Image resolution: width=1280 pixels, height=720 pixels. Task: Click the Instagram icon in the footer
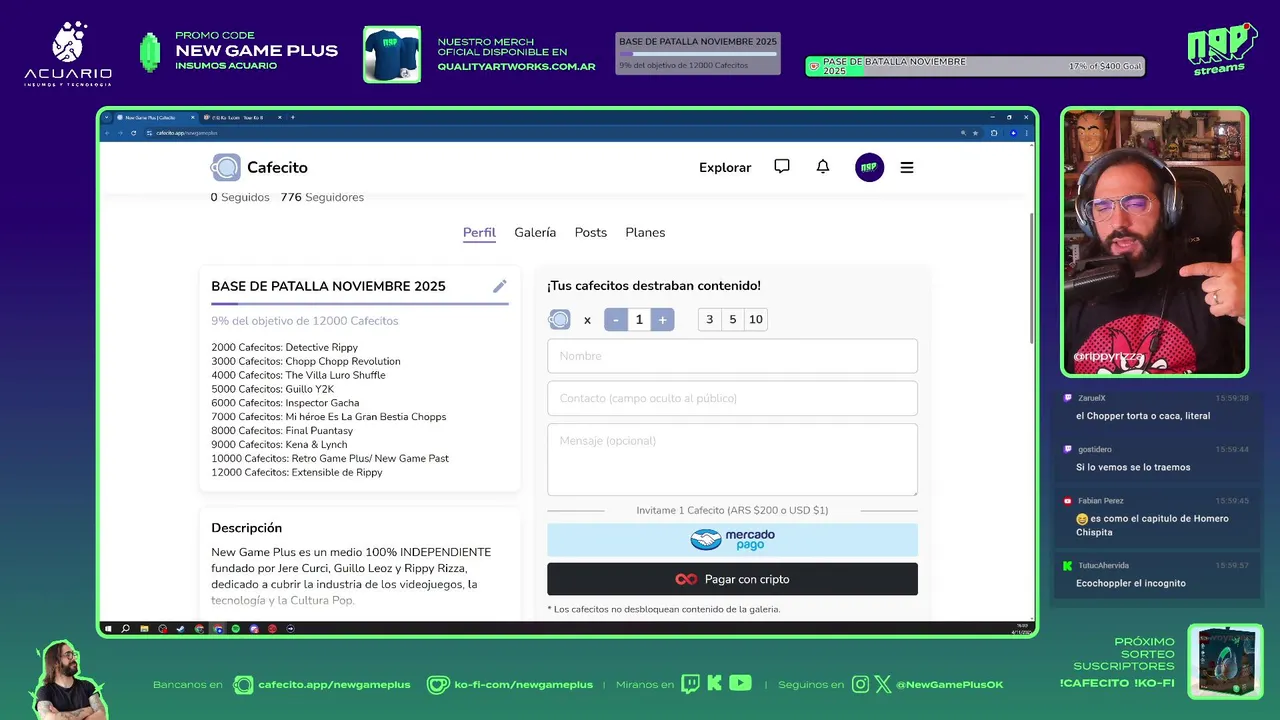pyautogui.click(x=861, y=684)
